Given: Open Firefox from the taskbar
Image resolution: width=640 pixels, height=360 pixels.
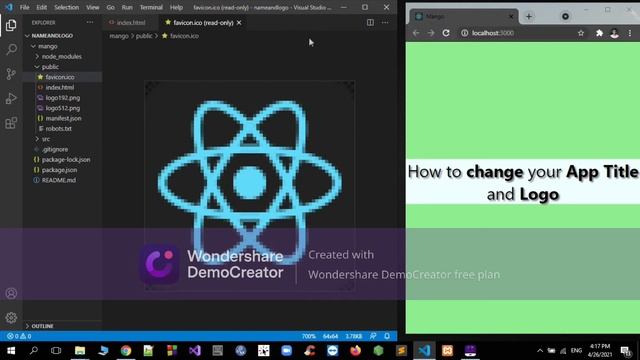Looking at the screenshot, I should (356, 350).
